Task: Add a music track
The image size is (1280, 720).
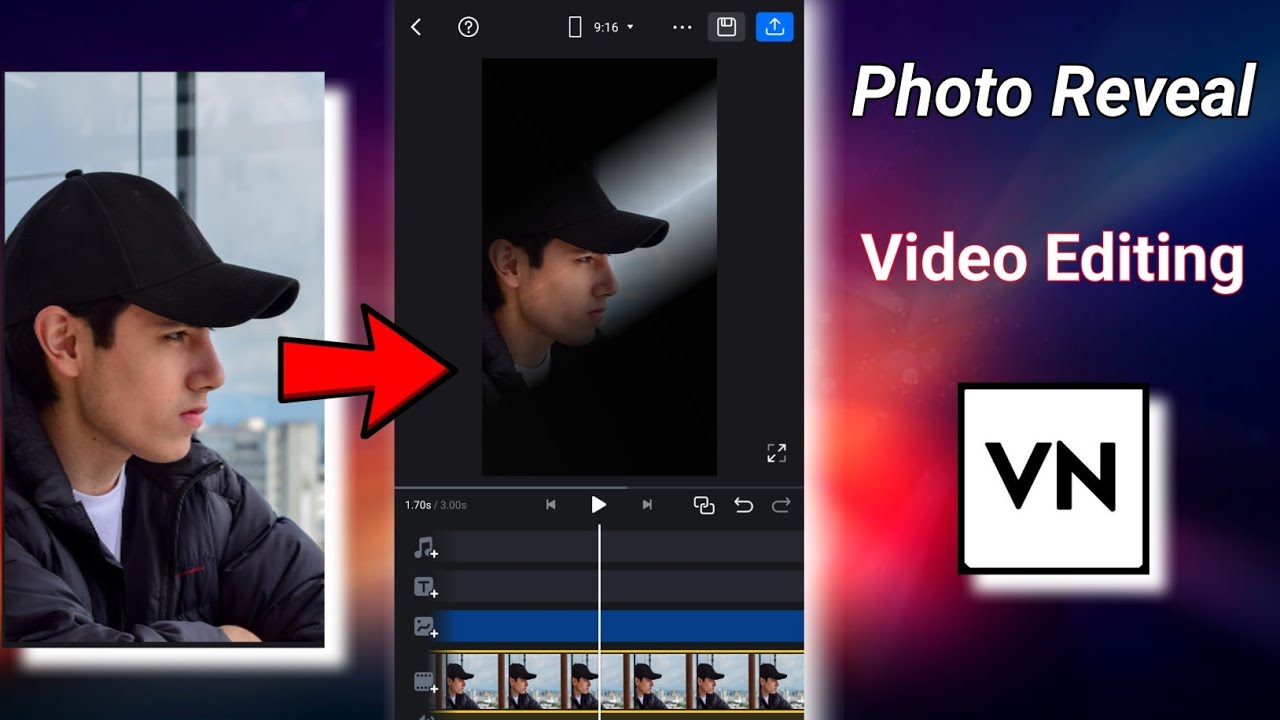Action: [426, 547]
